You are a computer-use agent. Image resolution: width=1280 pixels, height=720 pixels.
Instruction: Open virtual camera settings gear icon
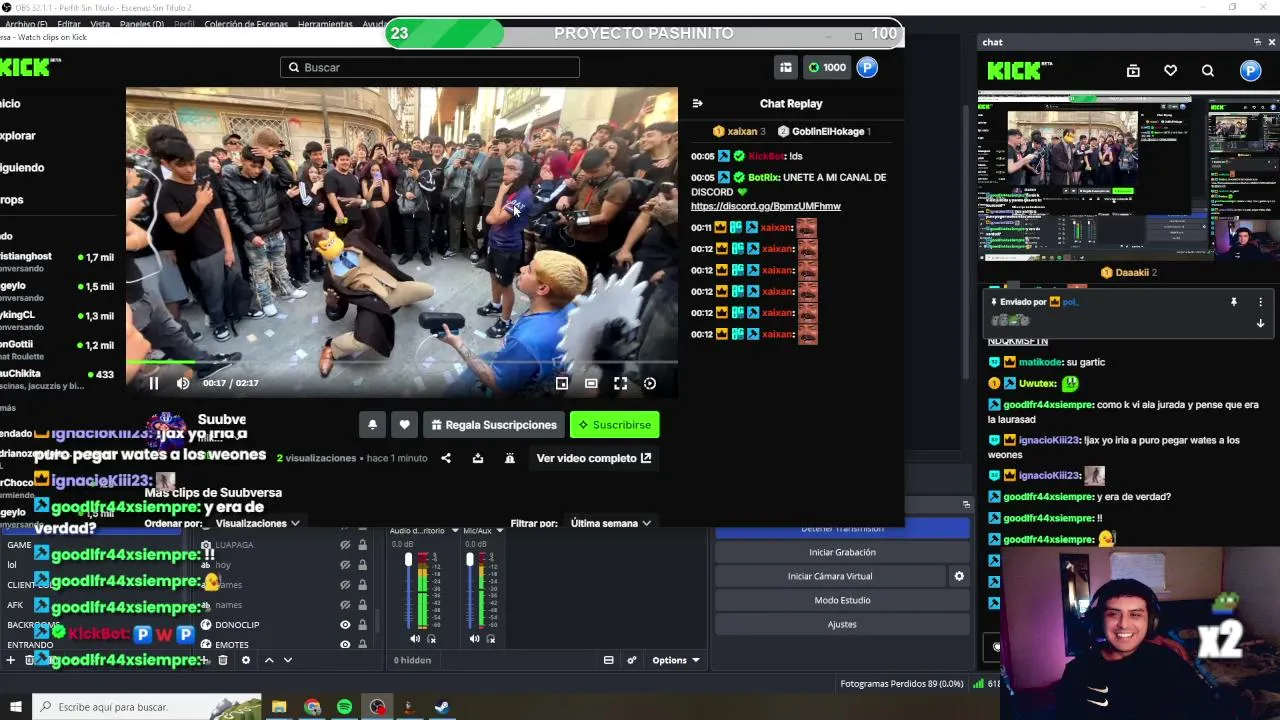pyautogui.click(x=959, y=576)
